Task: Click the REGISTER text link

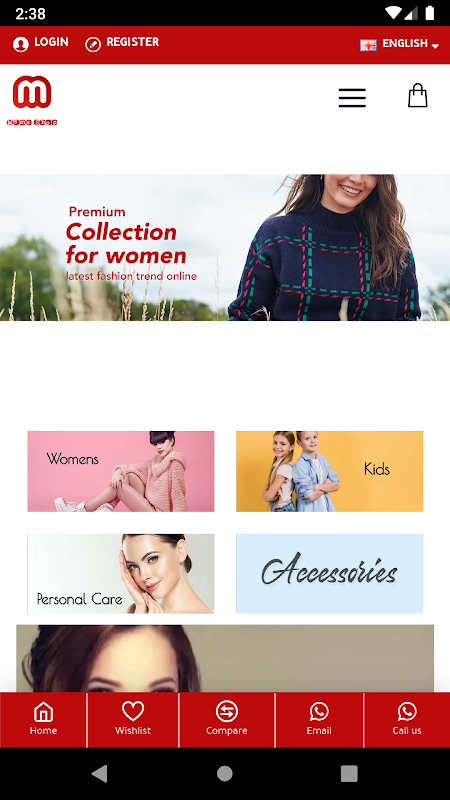Action: click(x=133, y=42)
